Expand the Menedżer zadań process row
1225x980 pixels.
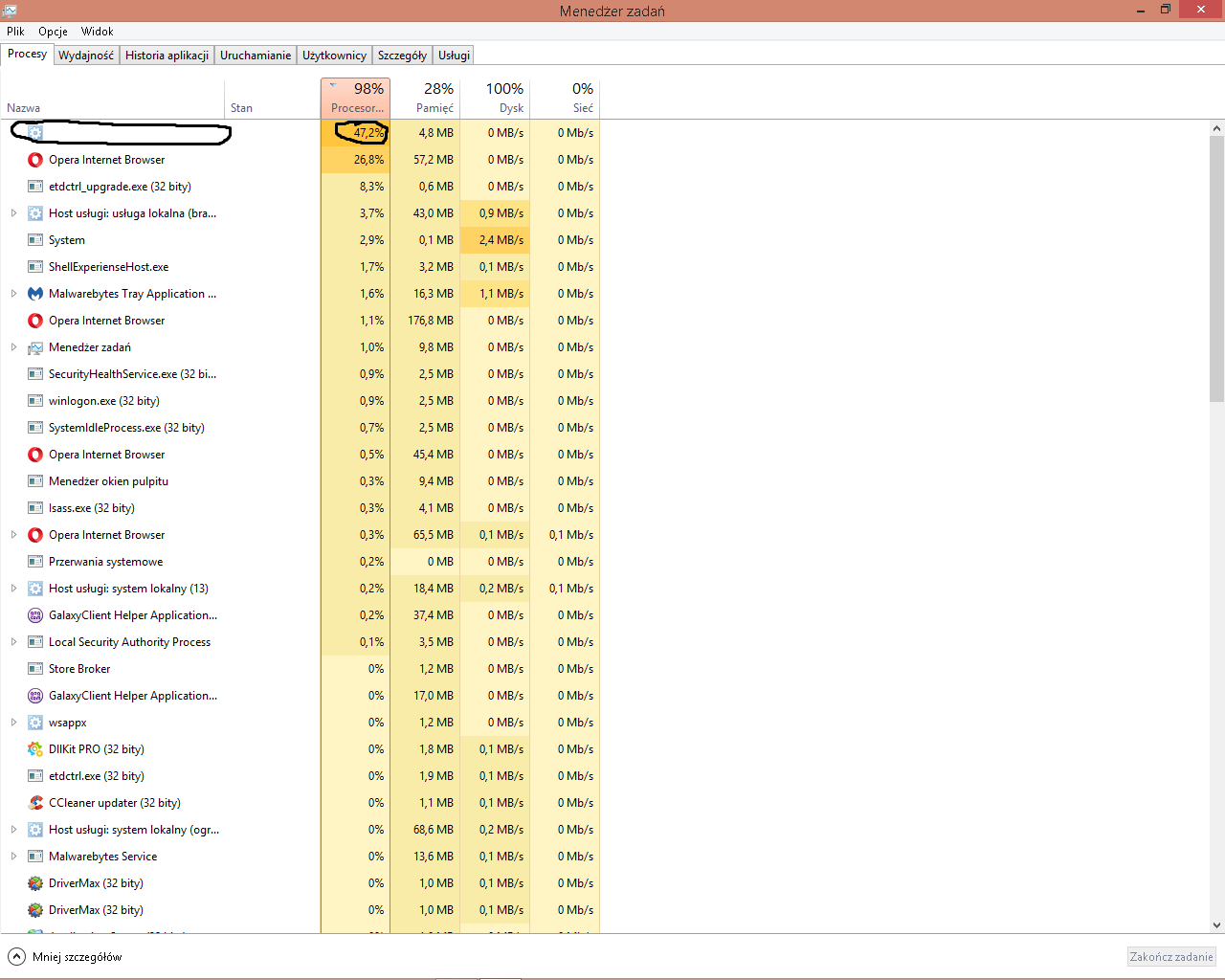click(x=13, y=347)
